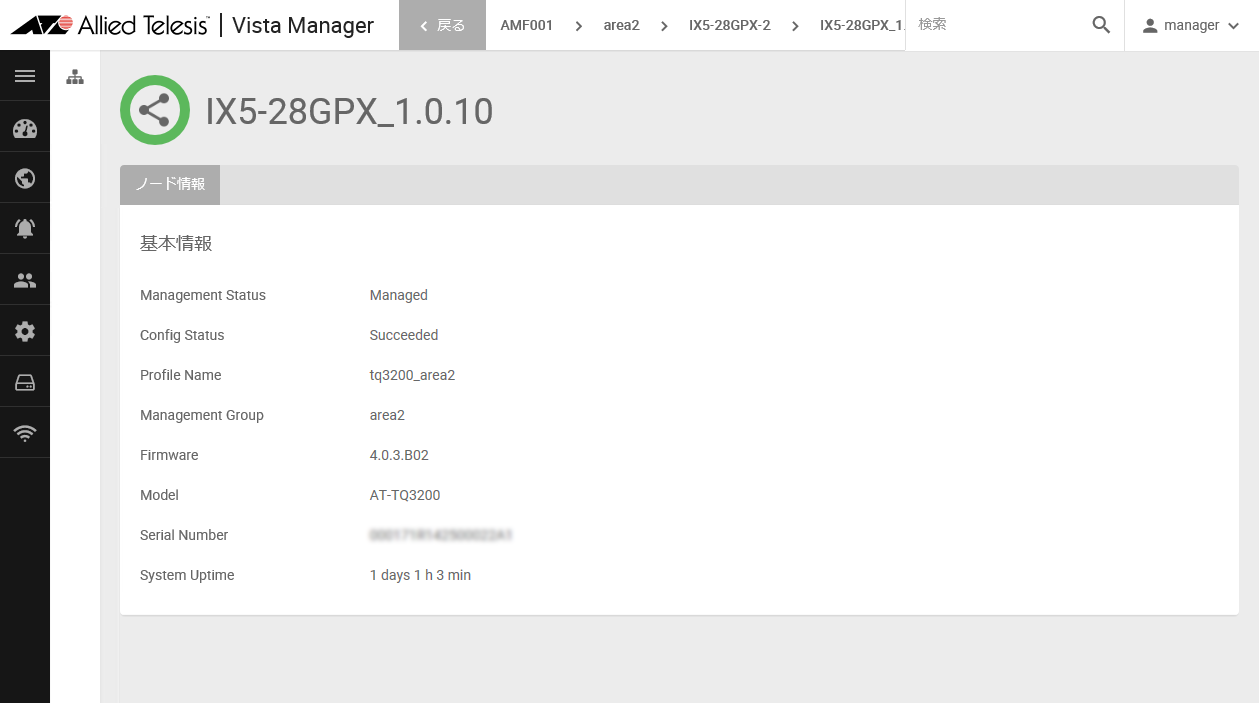
Task: Click the 1 days 1 h 3 min value
Action: click(x=420, y=575)
